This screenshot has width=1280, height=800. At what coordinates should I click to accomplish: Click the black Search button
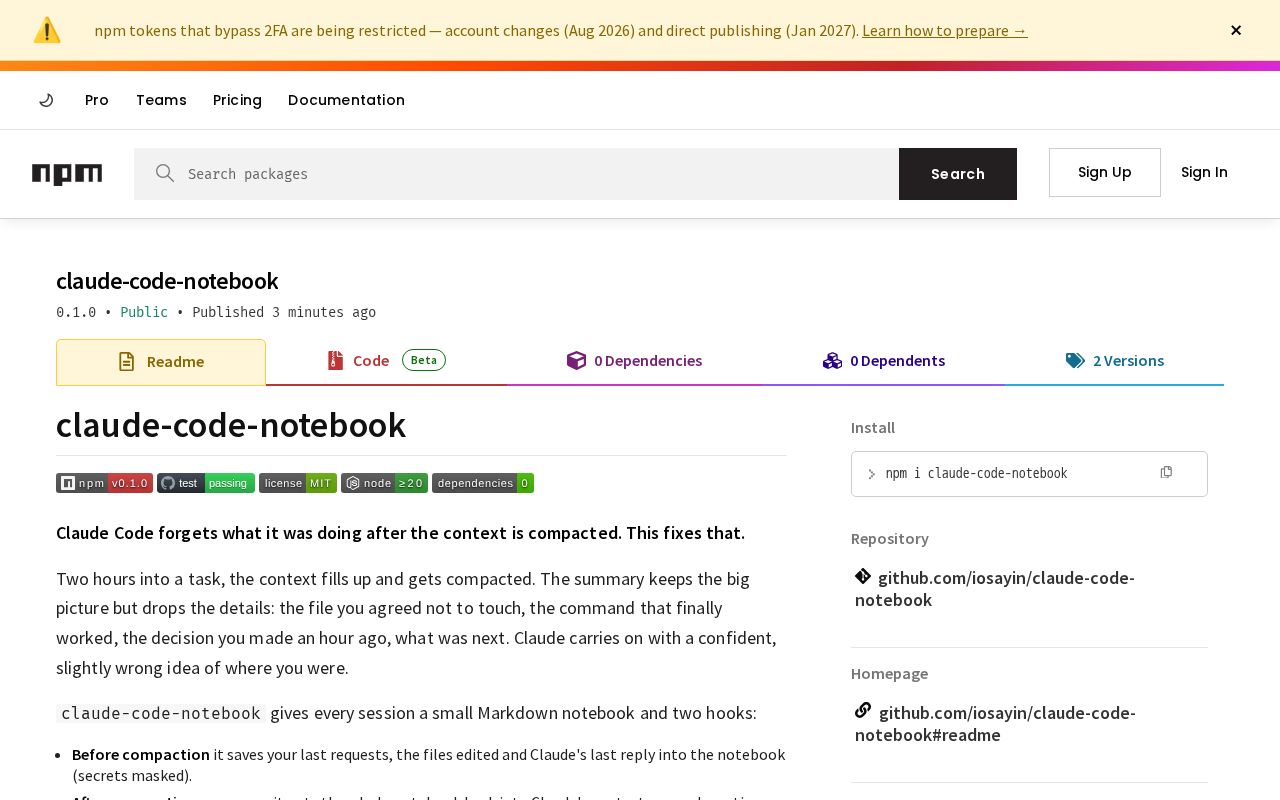point(958,174)
